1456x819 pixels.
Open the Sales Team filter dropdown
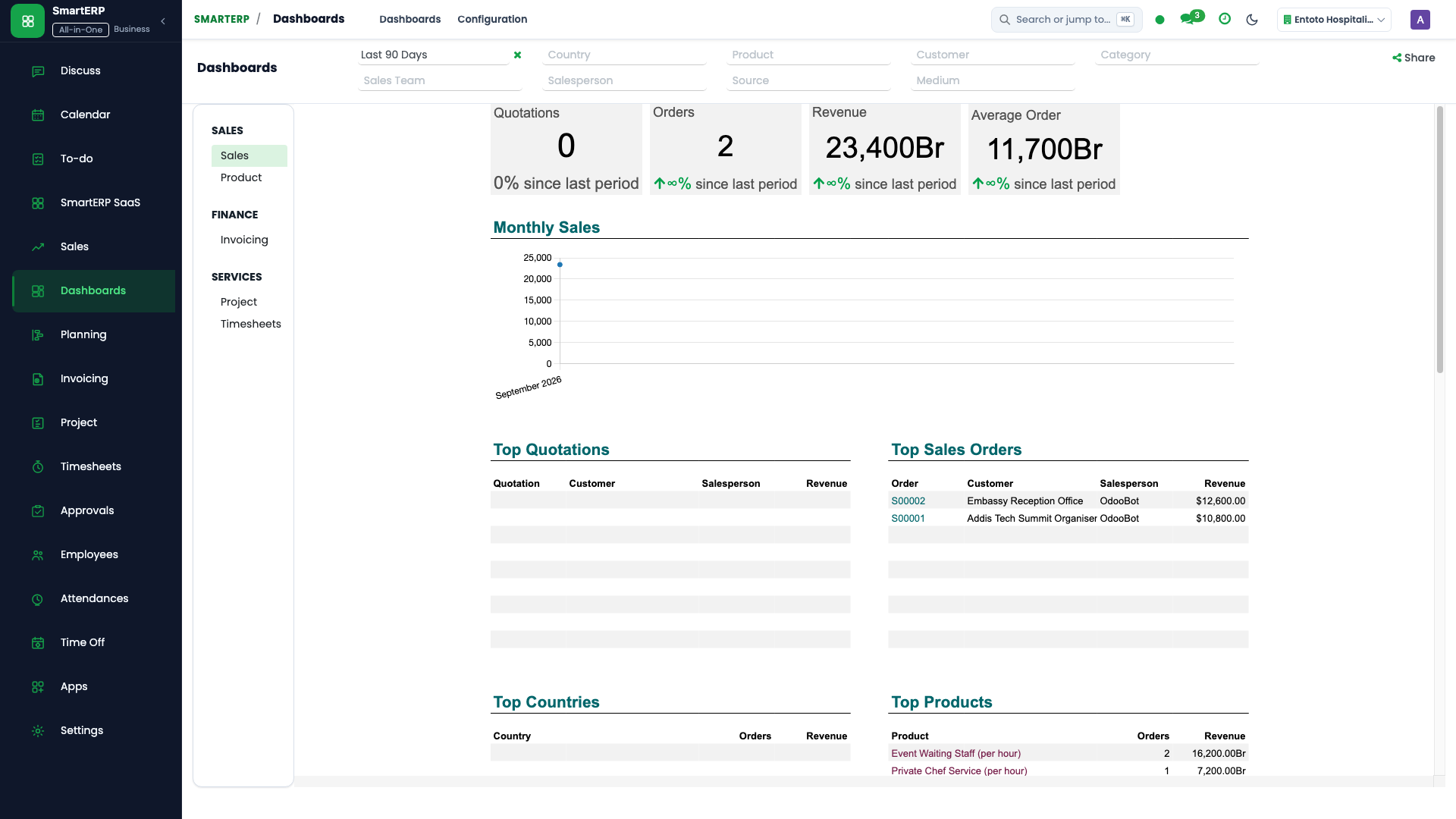pos(440,80)
